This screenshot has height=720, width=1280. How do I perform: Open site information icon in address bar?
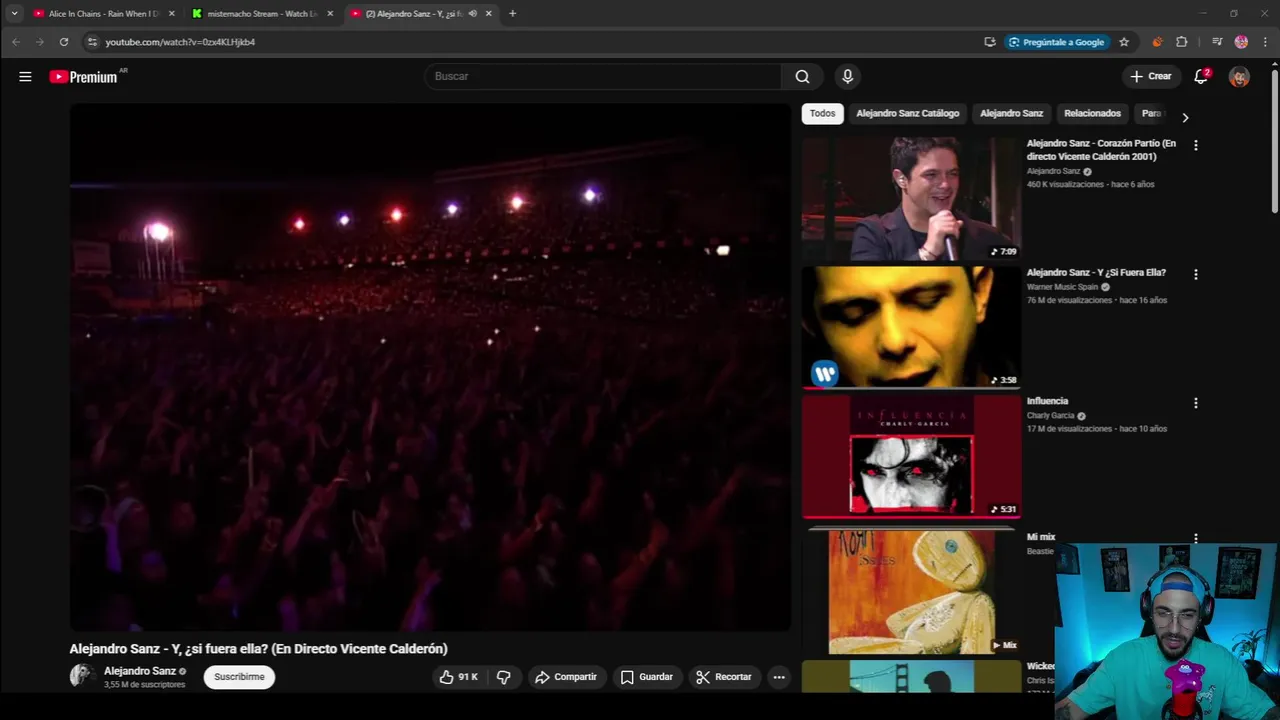pyautogui.click(x=92, y=42)
